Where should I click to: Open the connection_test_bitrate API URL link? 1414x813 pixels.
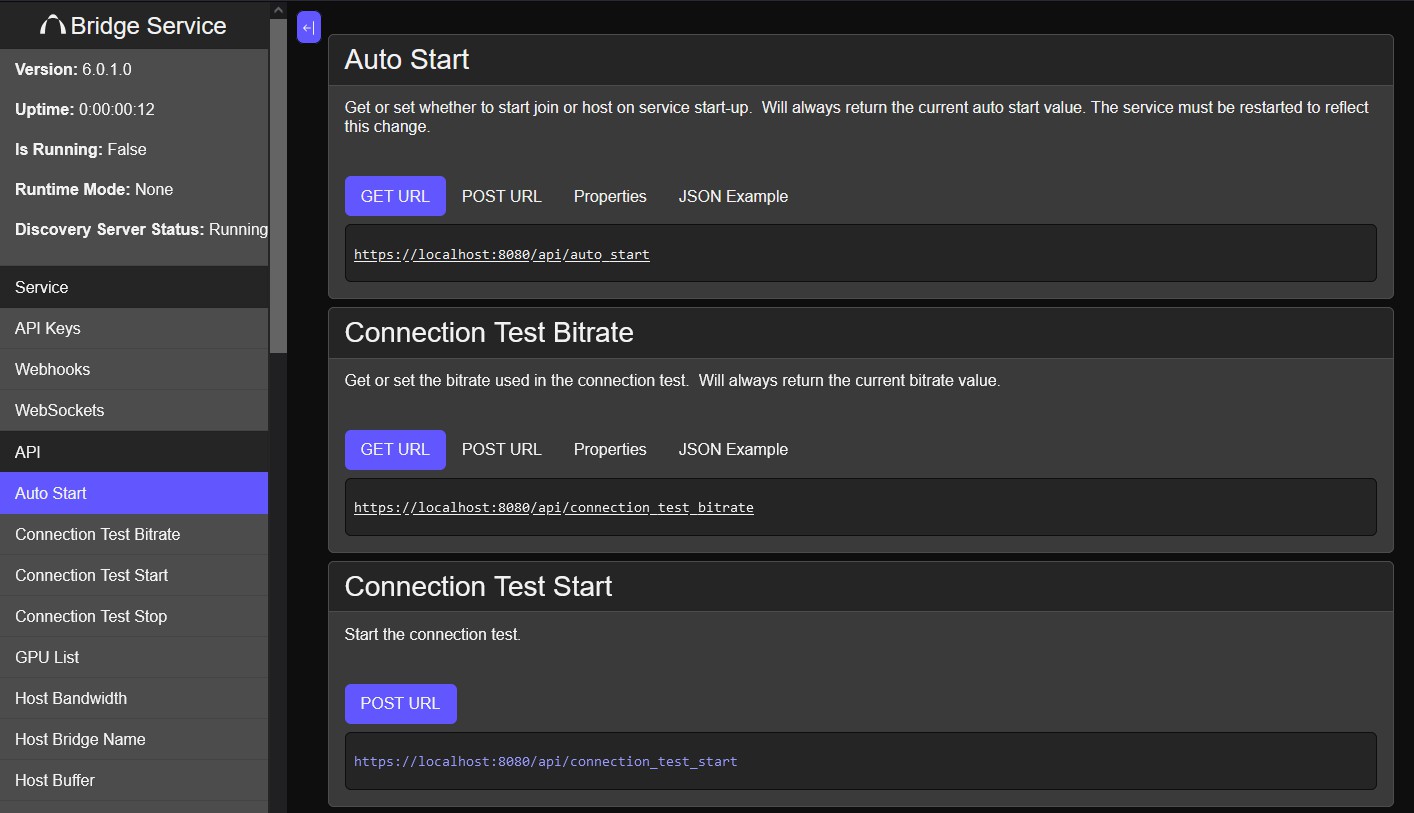[x=554, y=507]
